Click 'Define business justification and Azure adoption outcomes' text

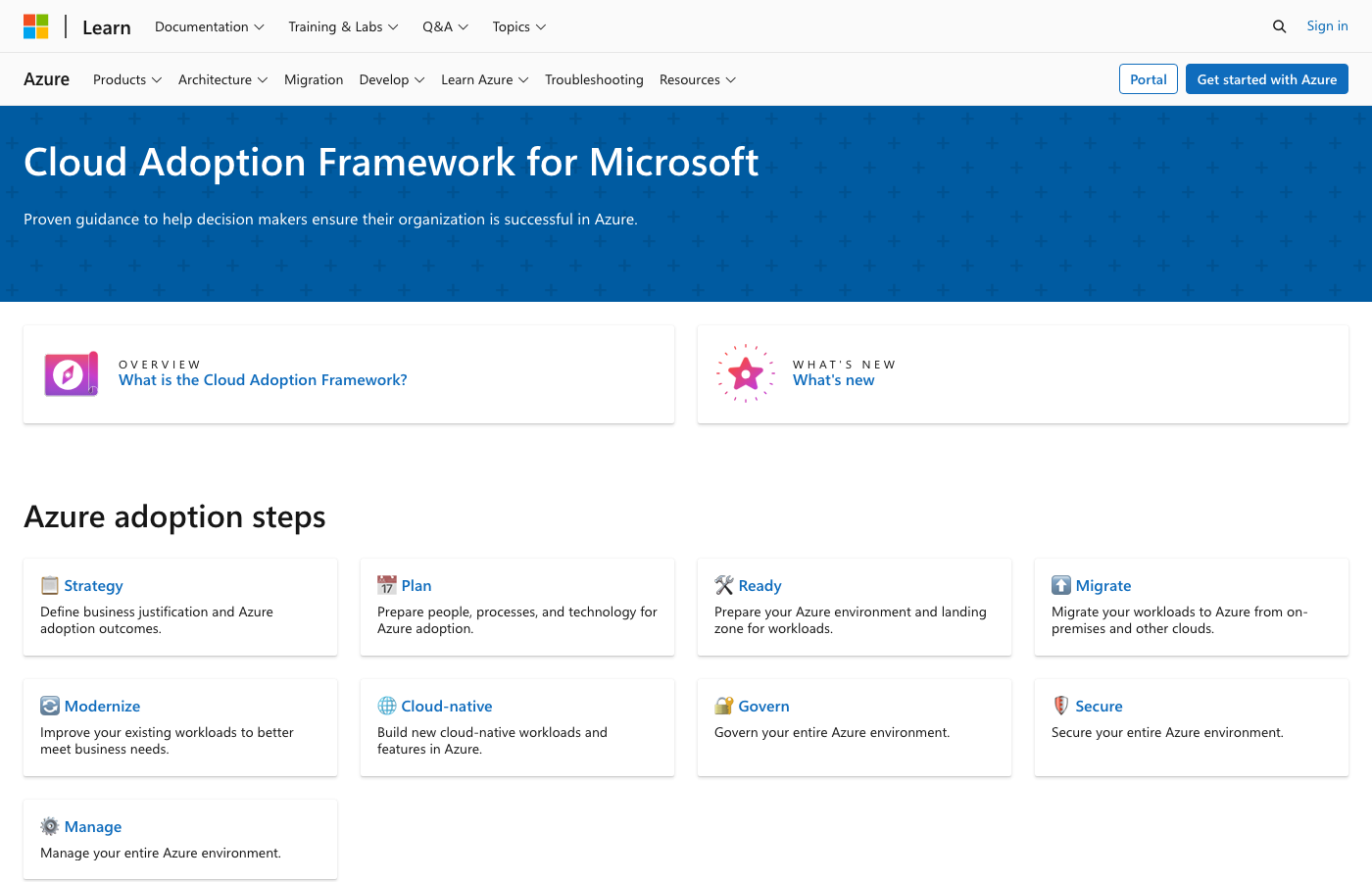coord(157,620)
